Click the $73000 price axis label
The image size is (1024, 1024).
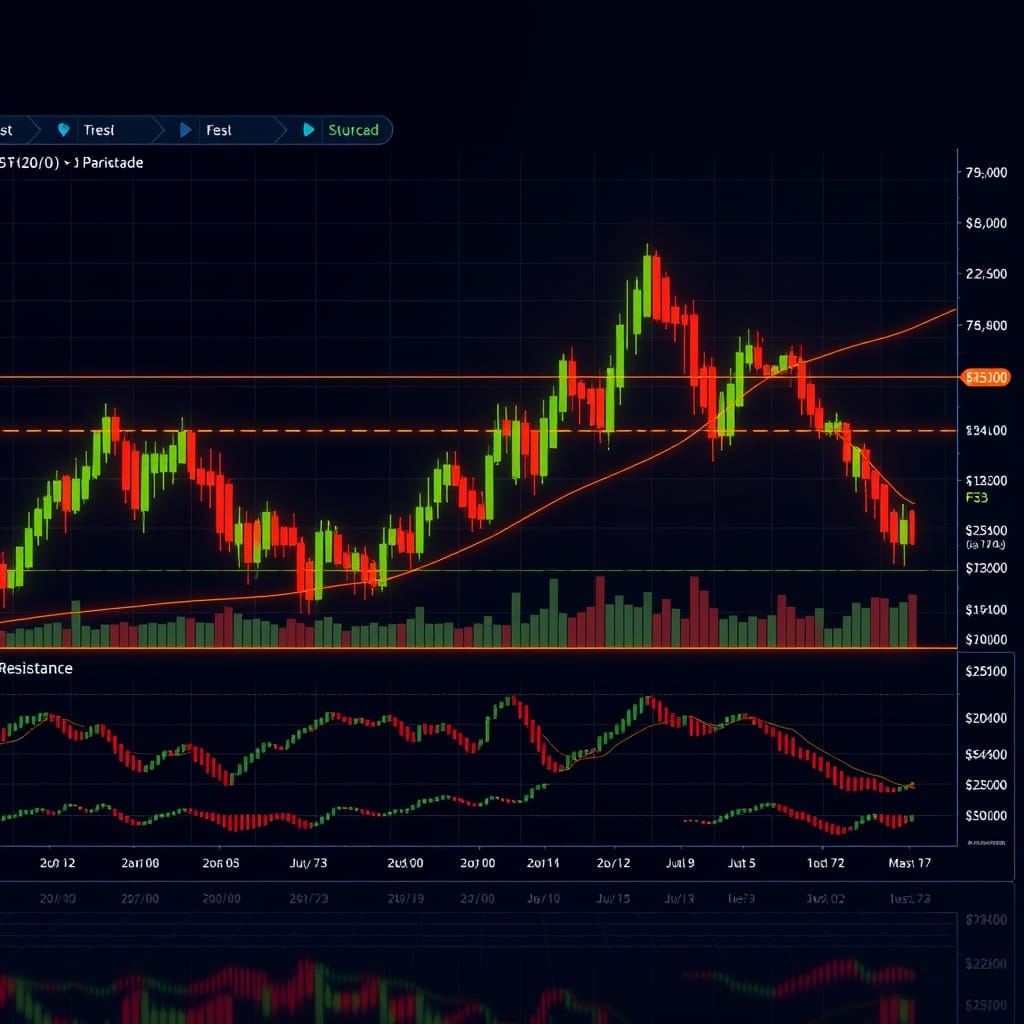coord(986,568)
